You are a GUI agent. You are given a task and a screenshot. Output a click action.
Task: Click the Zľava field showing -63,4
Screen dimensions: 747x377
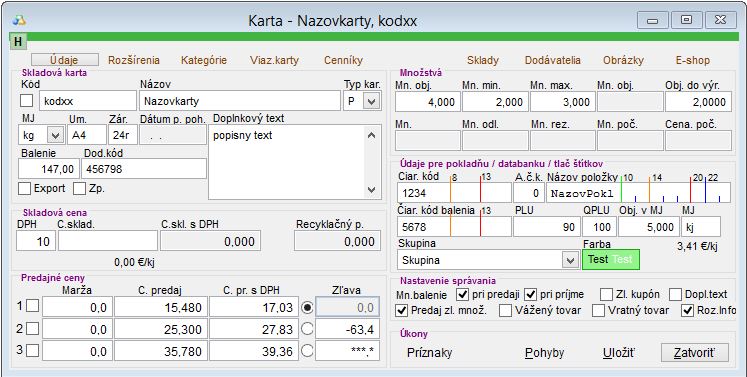click(347, 329)
